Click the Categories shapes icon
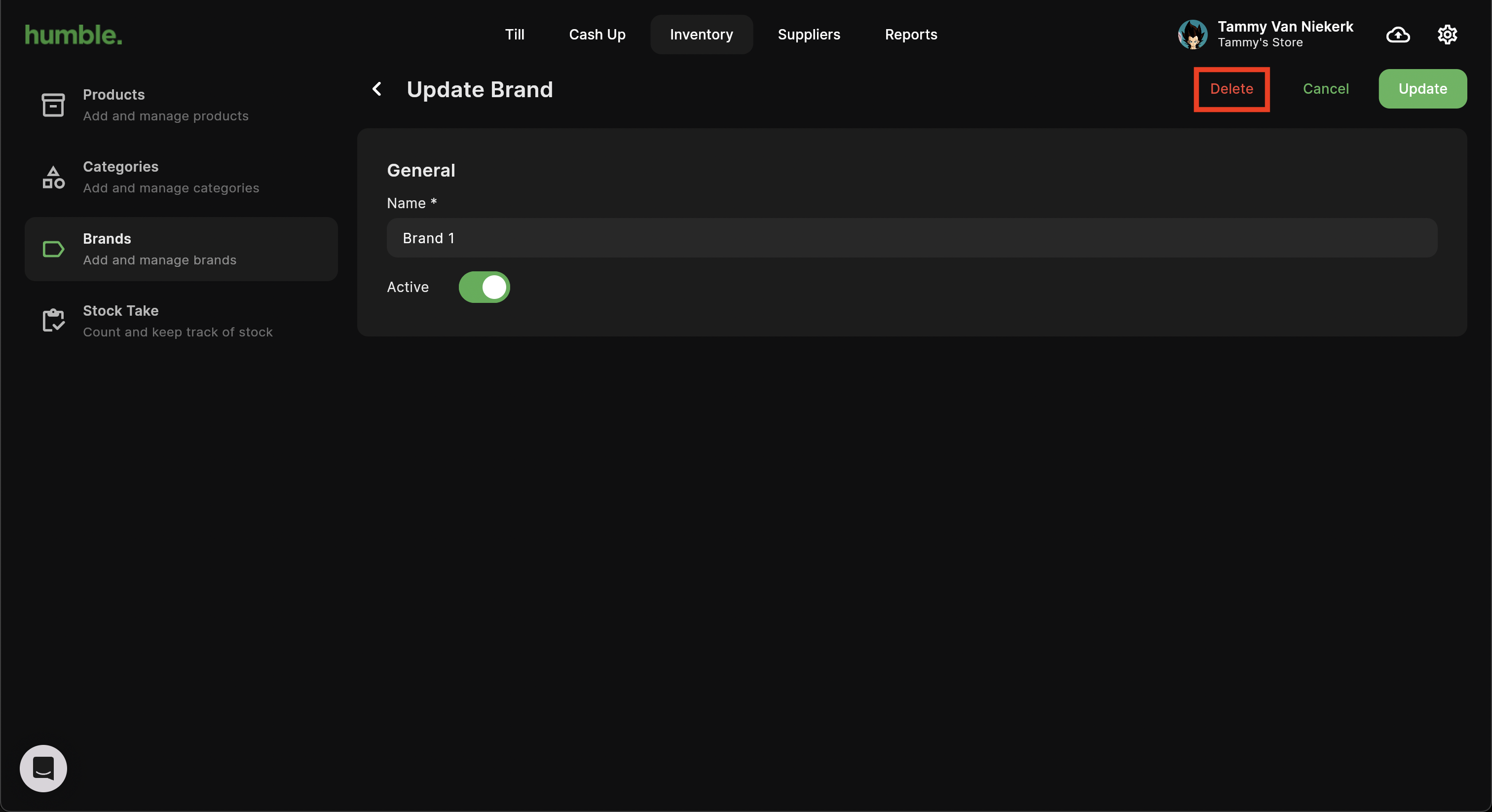The height and width of the screenshot is (812, 1492). (x=53, y=177)
